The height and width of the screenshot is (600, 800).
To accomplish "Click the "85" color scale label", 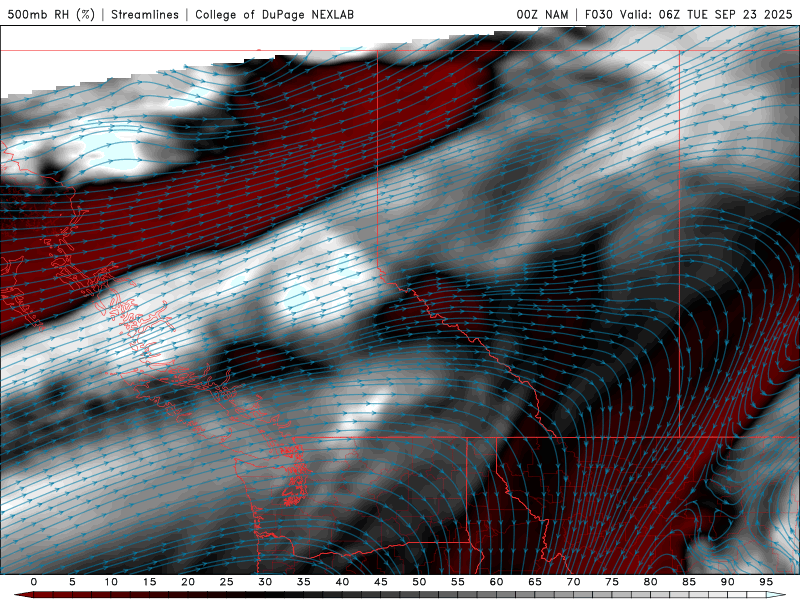I will [689, 582].
